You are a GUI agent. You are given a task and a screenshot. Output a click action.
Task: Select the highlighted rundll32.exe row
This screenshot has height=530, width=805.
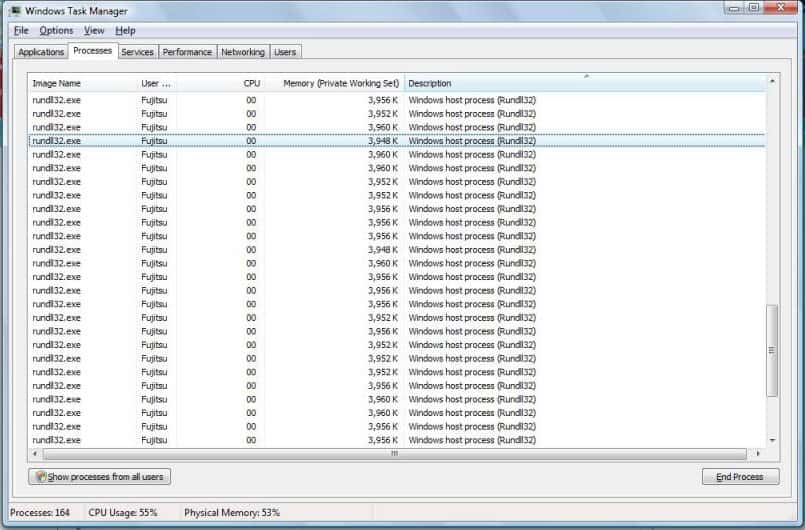(396, 141)
